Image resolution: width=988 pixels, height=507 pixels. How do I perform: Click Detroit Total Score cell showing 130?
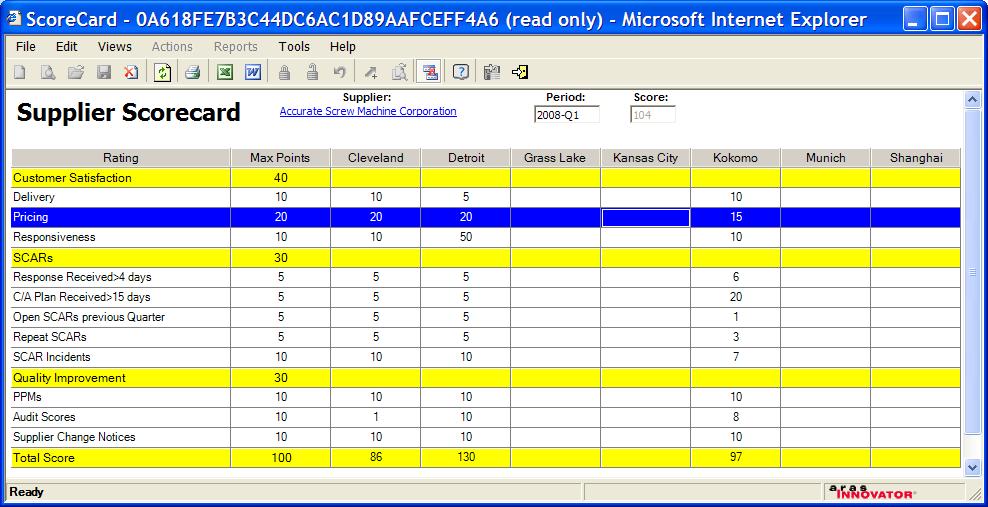click(466, 457)
